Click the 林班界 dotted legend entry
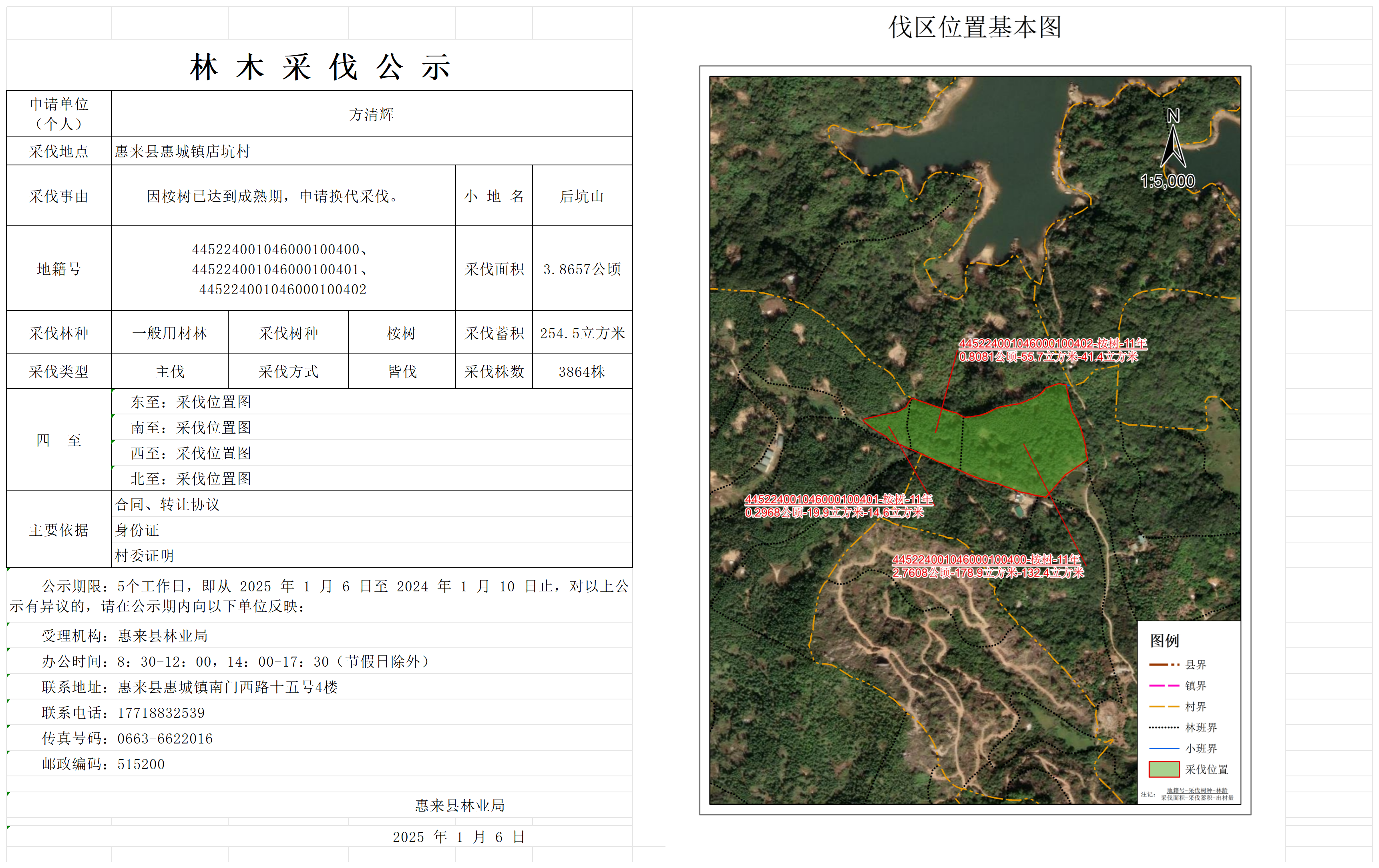Image resolution: width=1379 pixels, height=868 pixels. tap(1183, 727)
